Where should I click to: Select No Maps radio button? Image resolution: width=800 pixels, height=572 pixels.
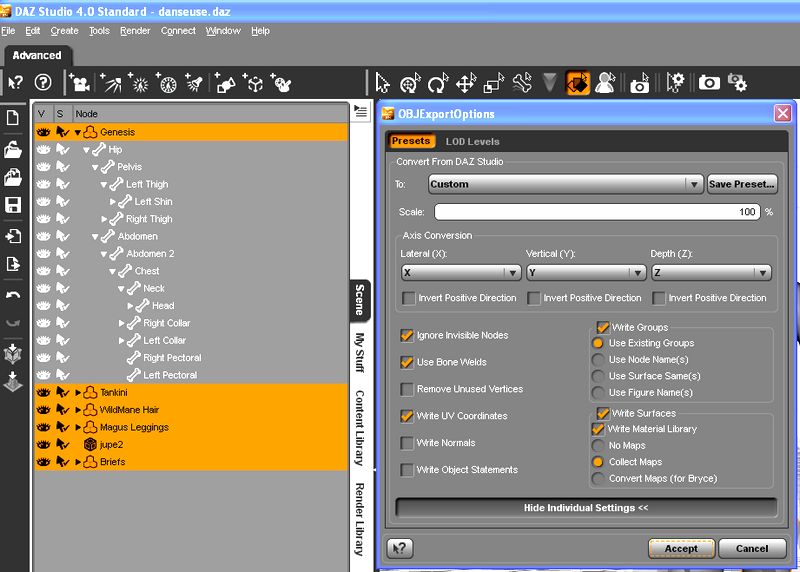pos(598,445)
